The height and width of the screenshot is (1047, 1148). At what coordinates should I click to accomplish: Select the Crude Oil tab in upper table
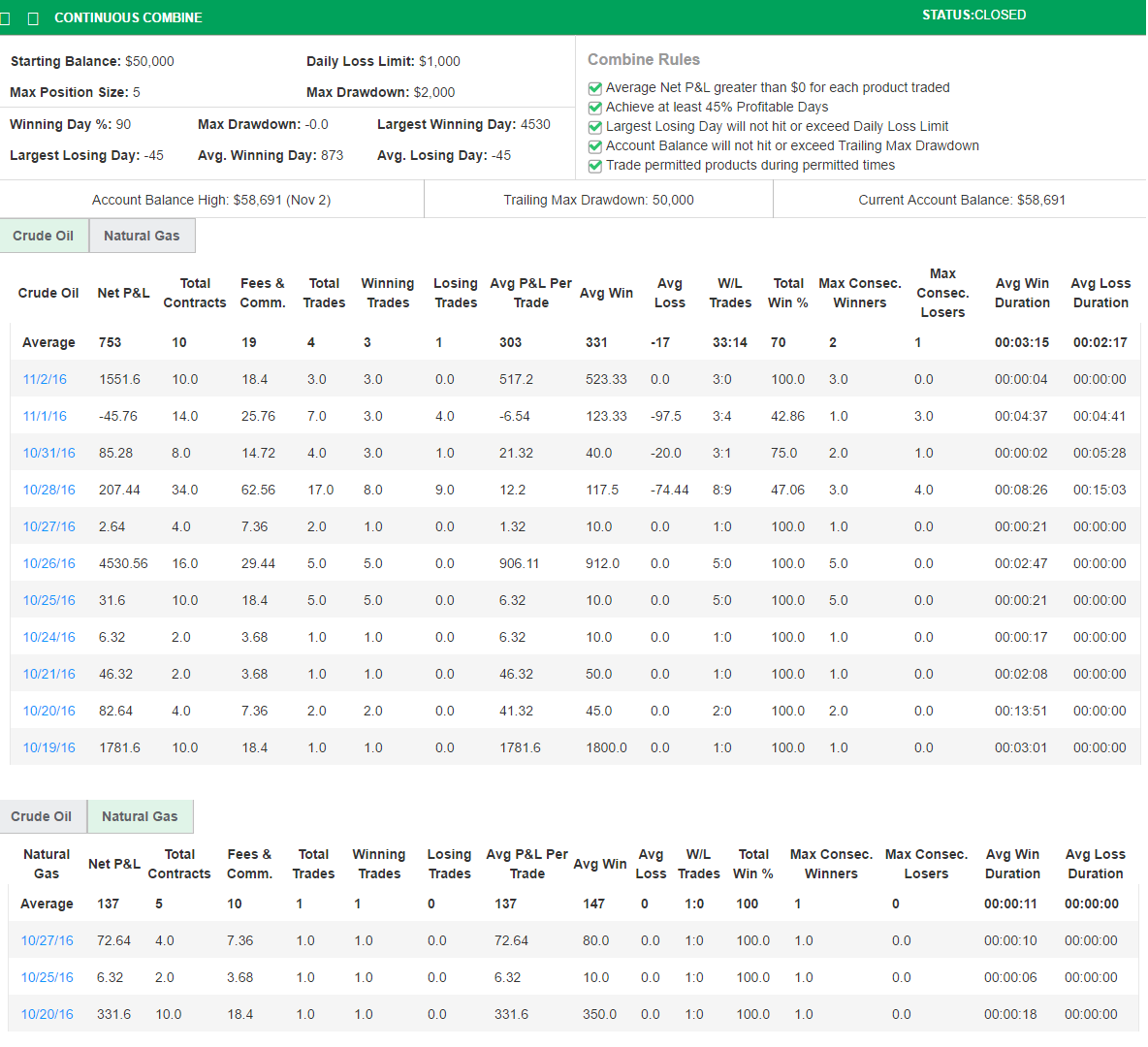[44, 236]
